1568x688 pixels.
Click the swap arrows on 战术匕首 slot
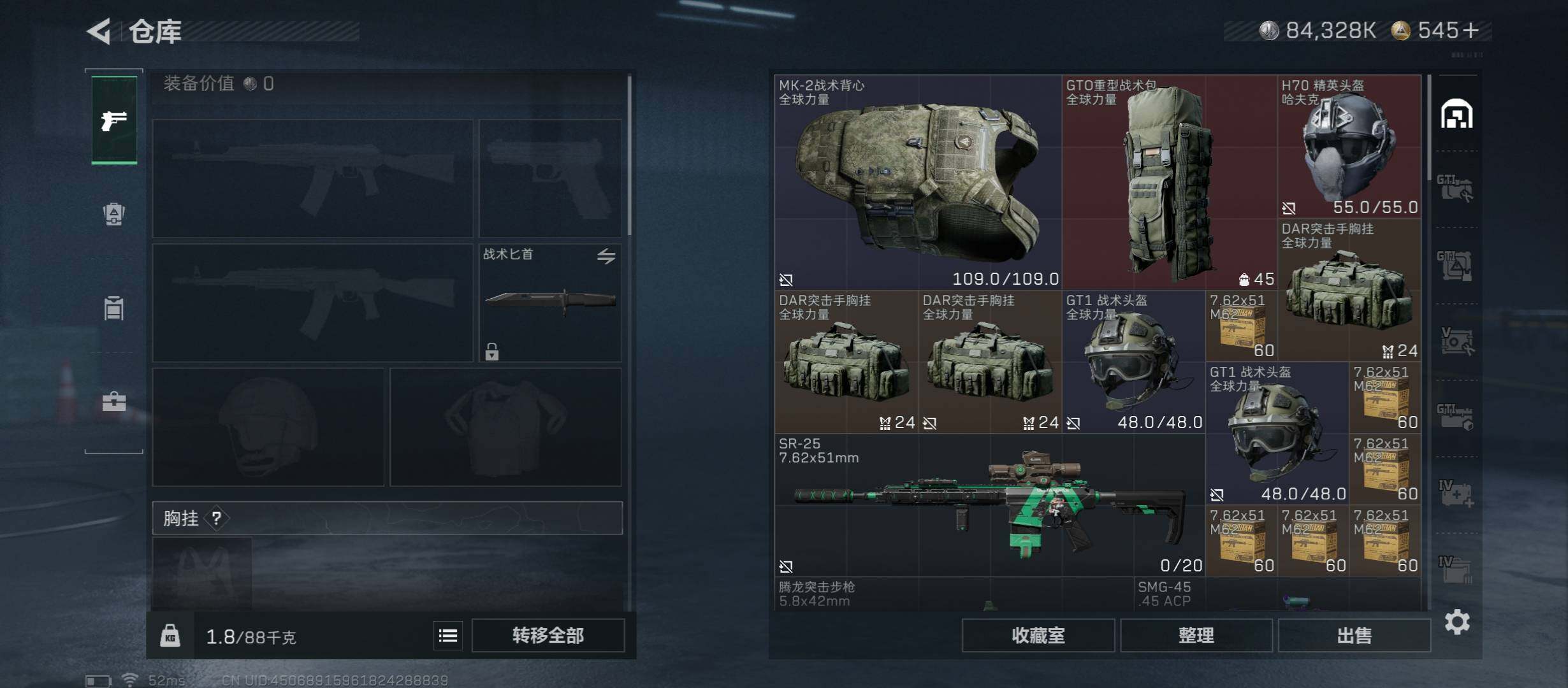click(606, 256)
